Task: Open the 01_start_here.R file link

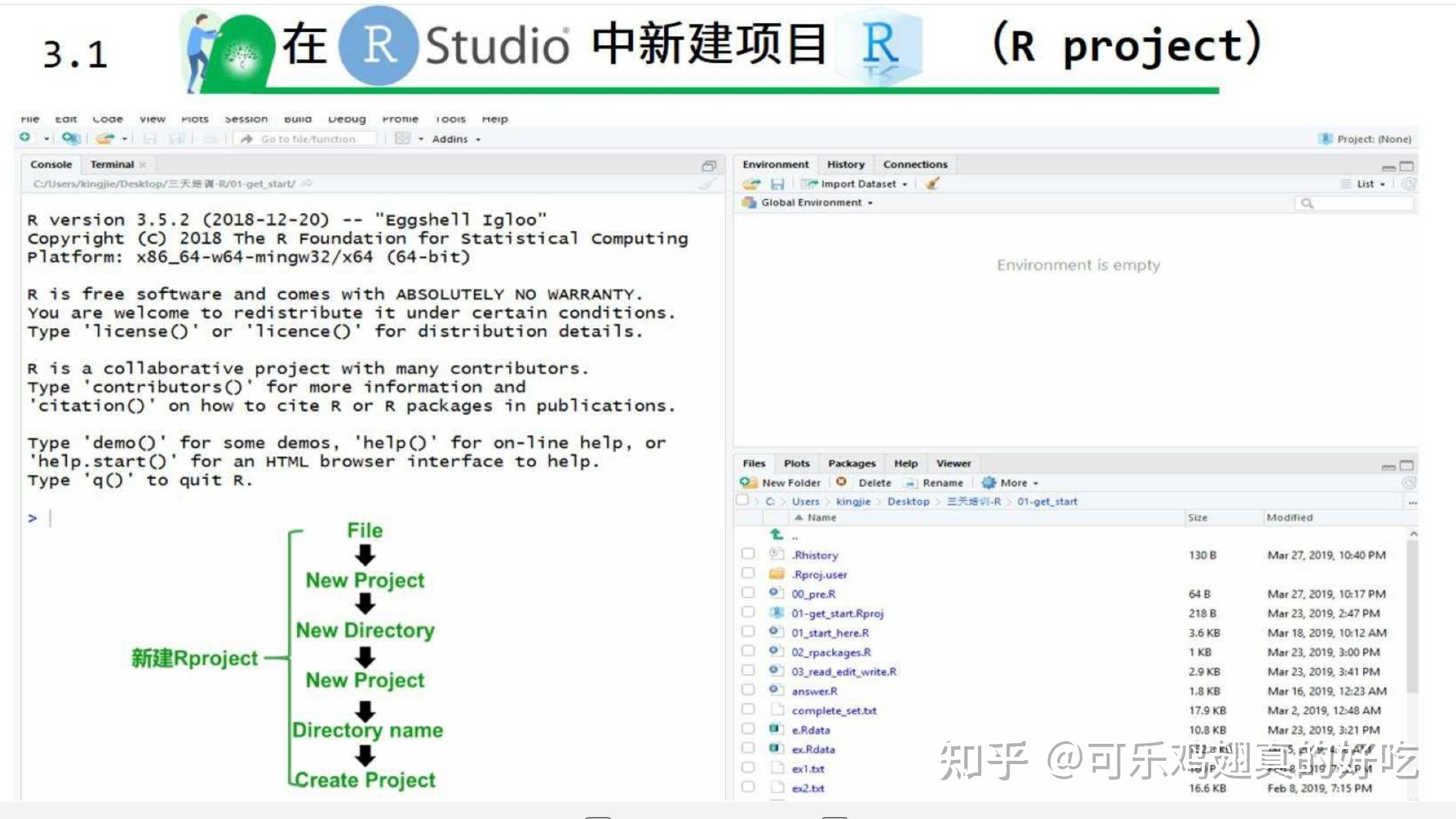Action: point(830,633)
